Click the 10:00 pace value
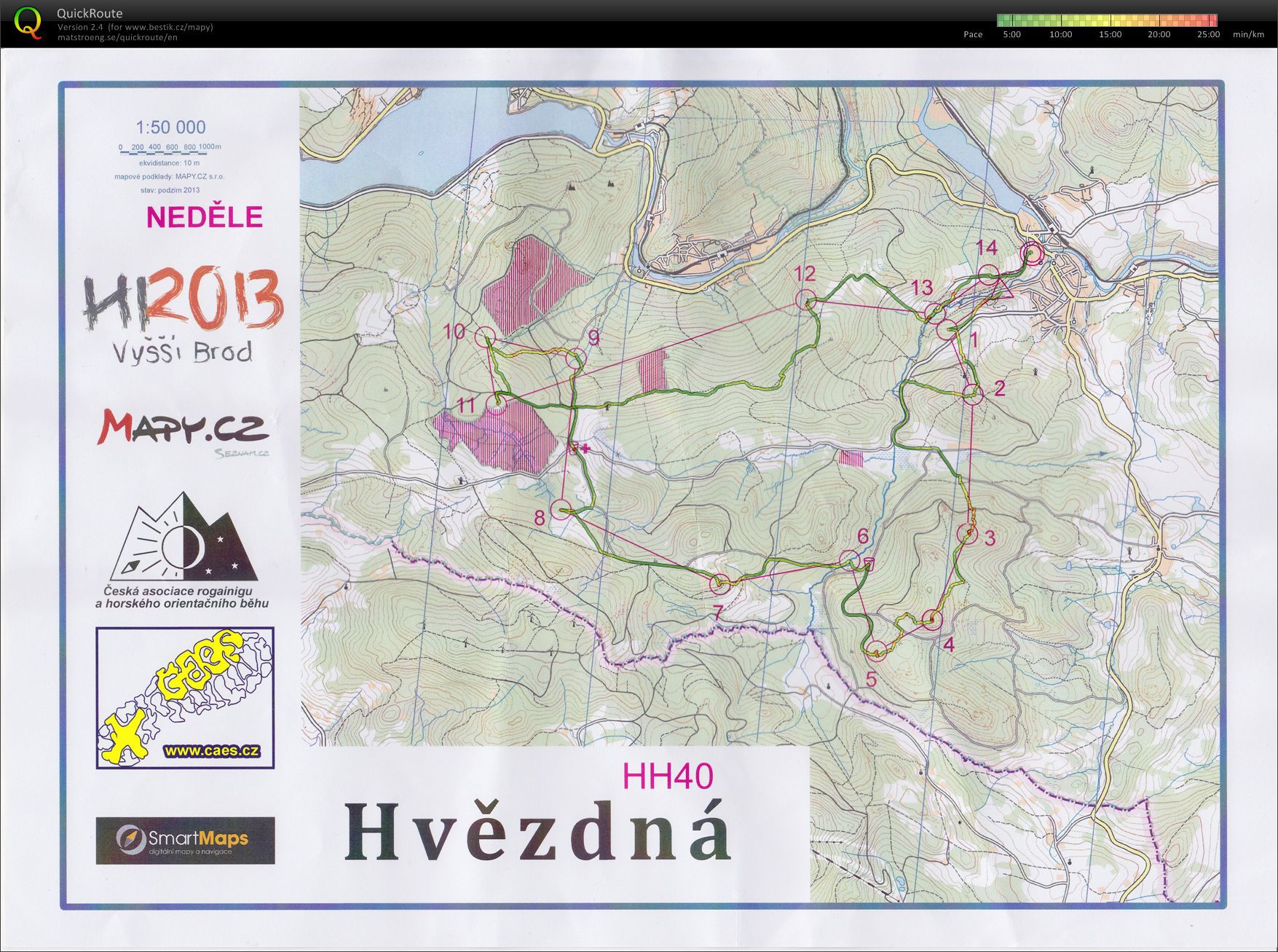The height and width of the screenshot is (952, 1278). point(1060,34)
